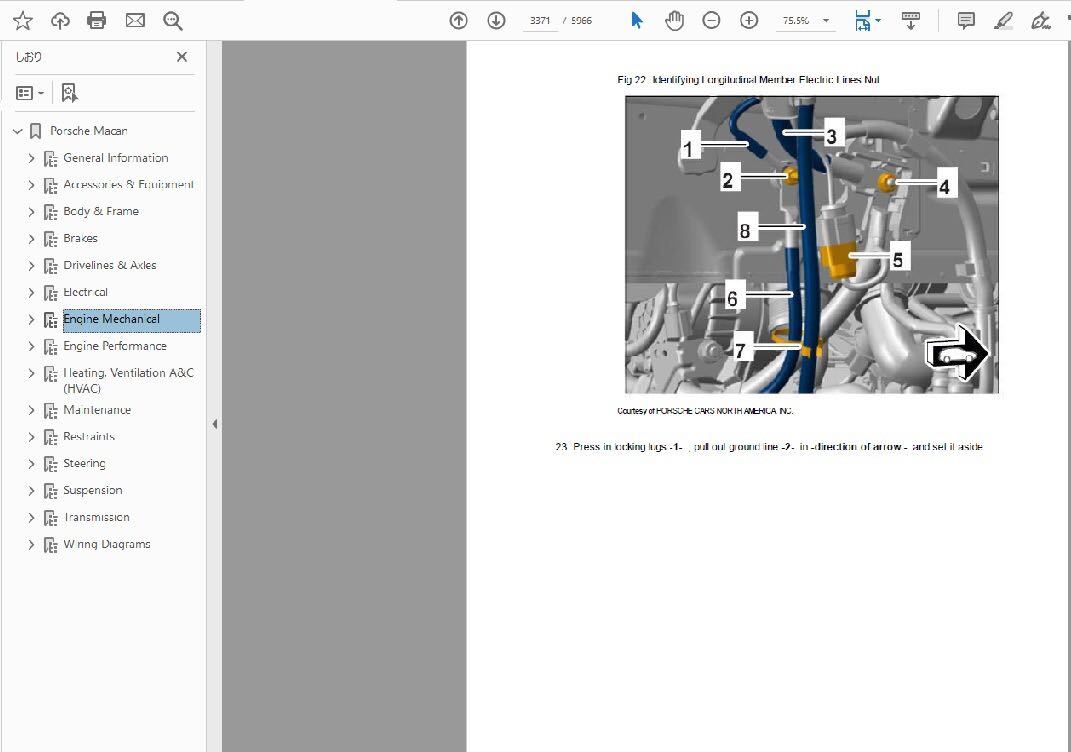Open the Maintenance bookmark label
The height and width of the screenshot is (752, 1071).
click(x=97, y=410)
